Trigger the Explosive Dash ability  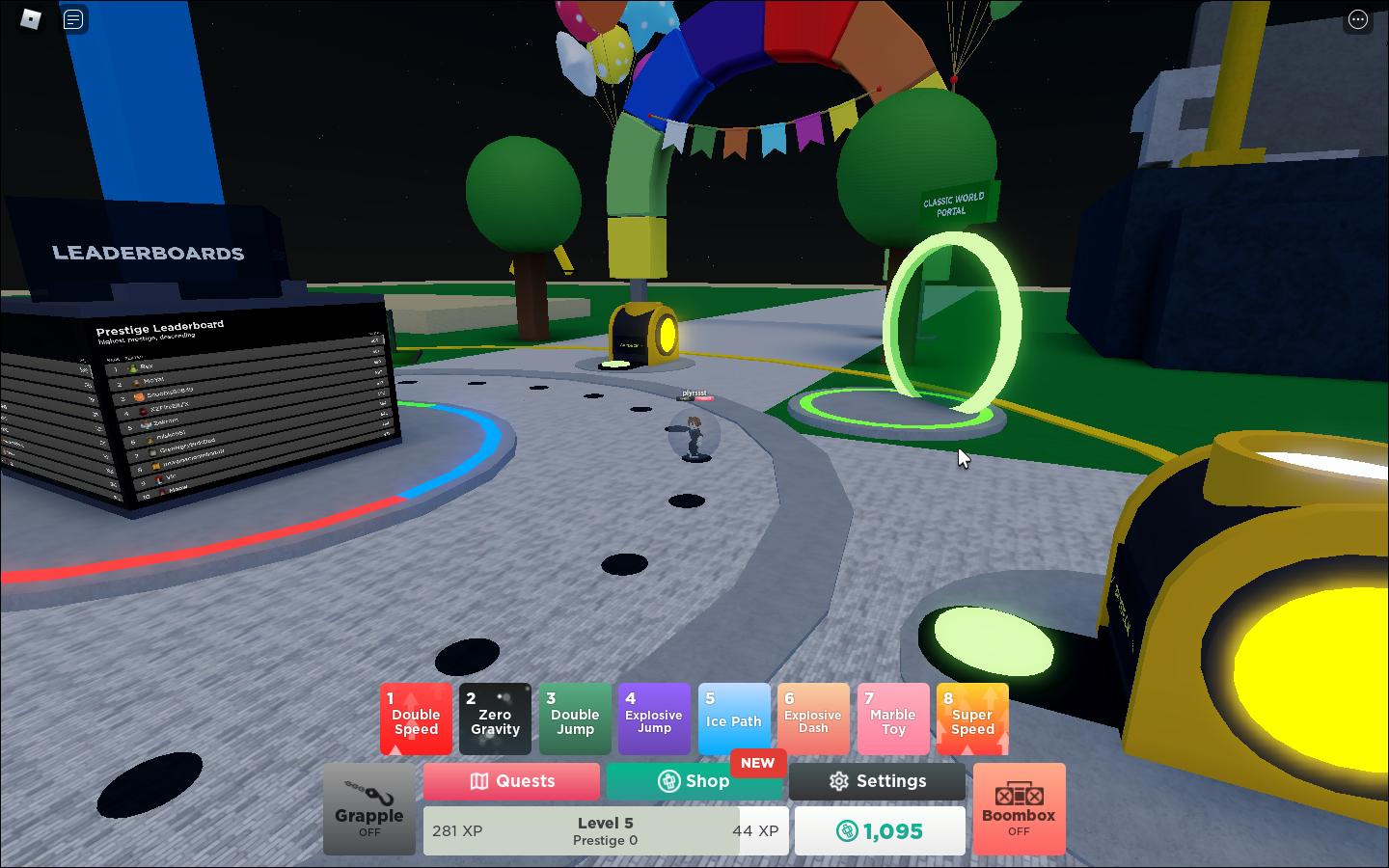click(813, 719)
